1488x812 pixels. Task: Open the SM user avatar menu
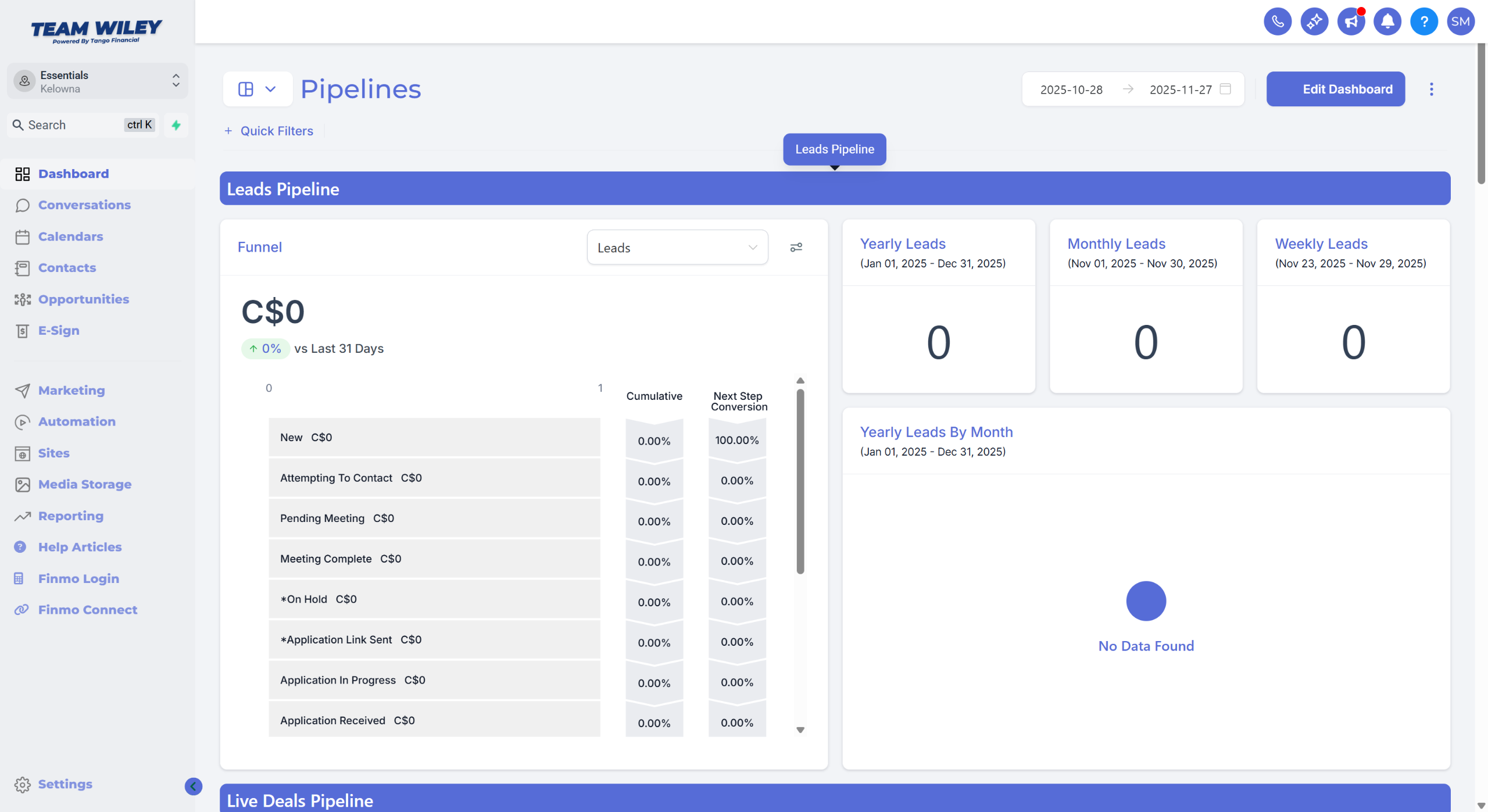click(x=1460, y=22)
